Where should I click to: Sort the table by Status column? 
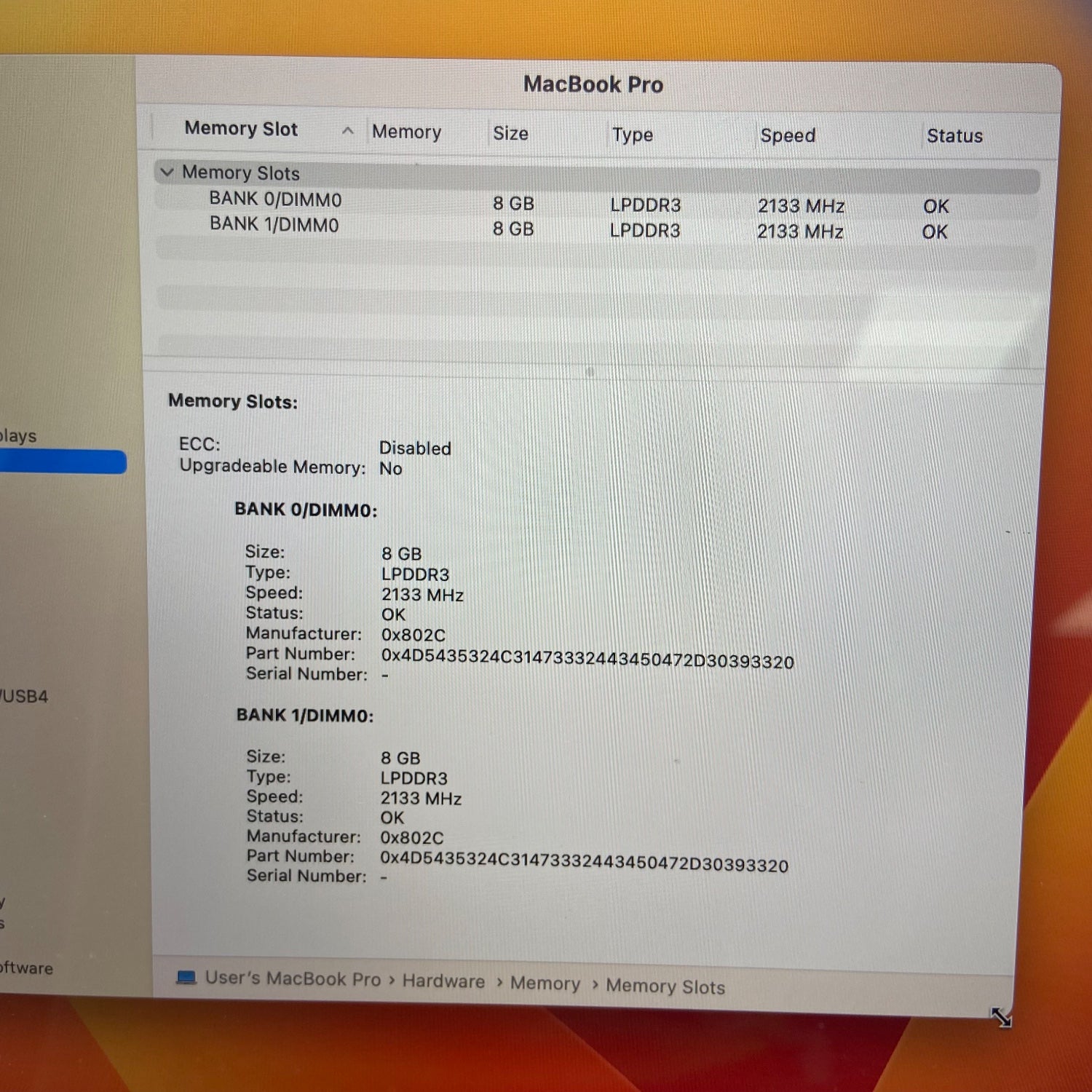[x=954, y=136]
